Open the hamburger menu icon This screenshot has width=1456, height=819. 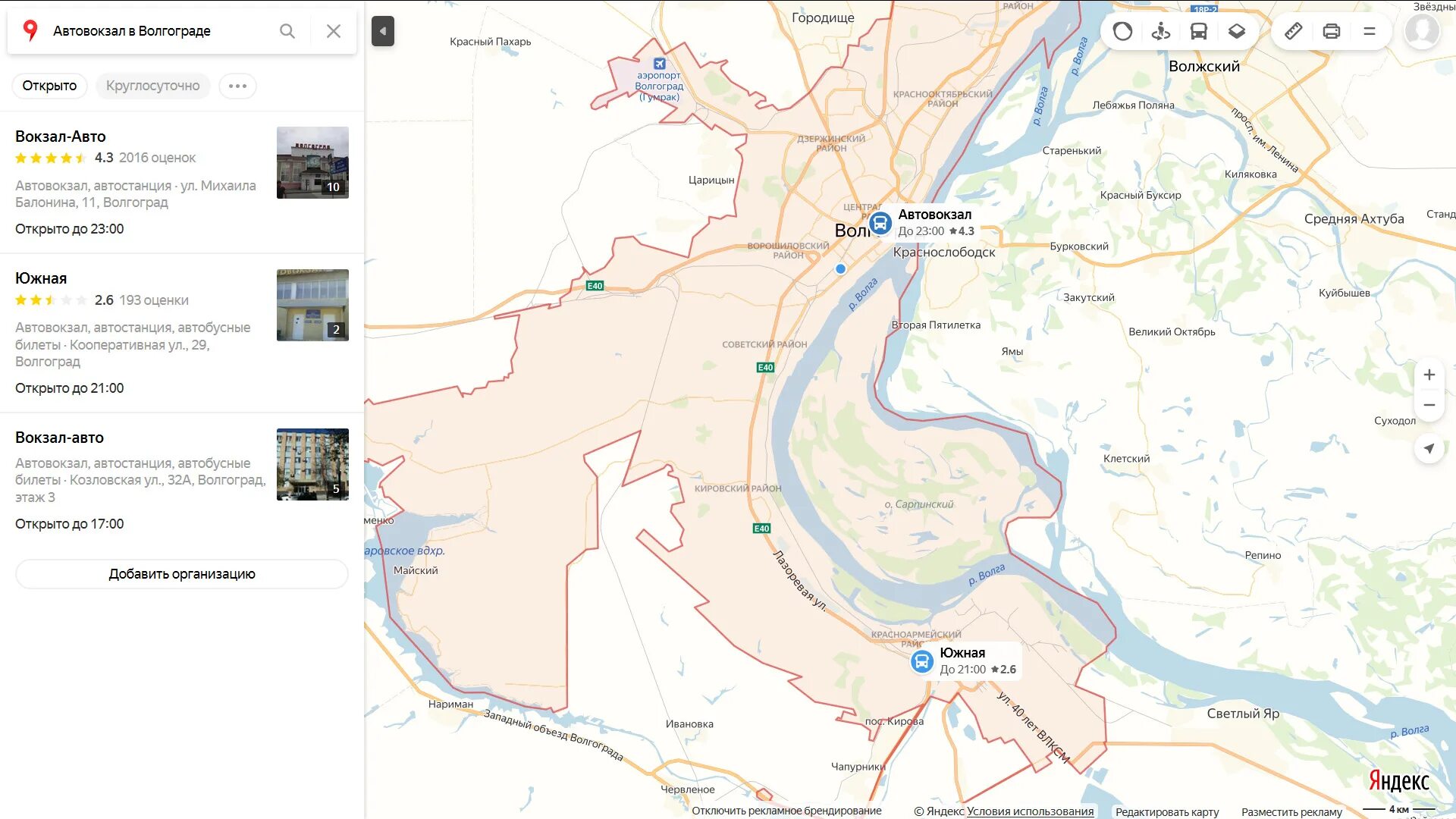(x=1370, y=31)
